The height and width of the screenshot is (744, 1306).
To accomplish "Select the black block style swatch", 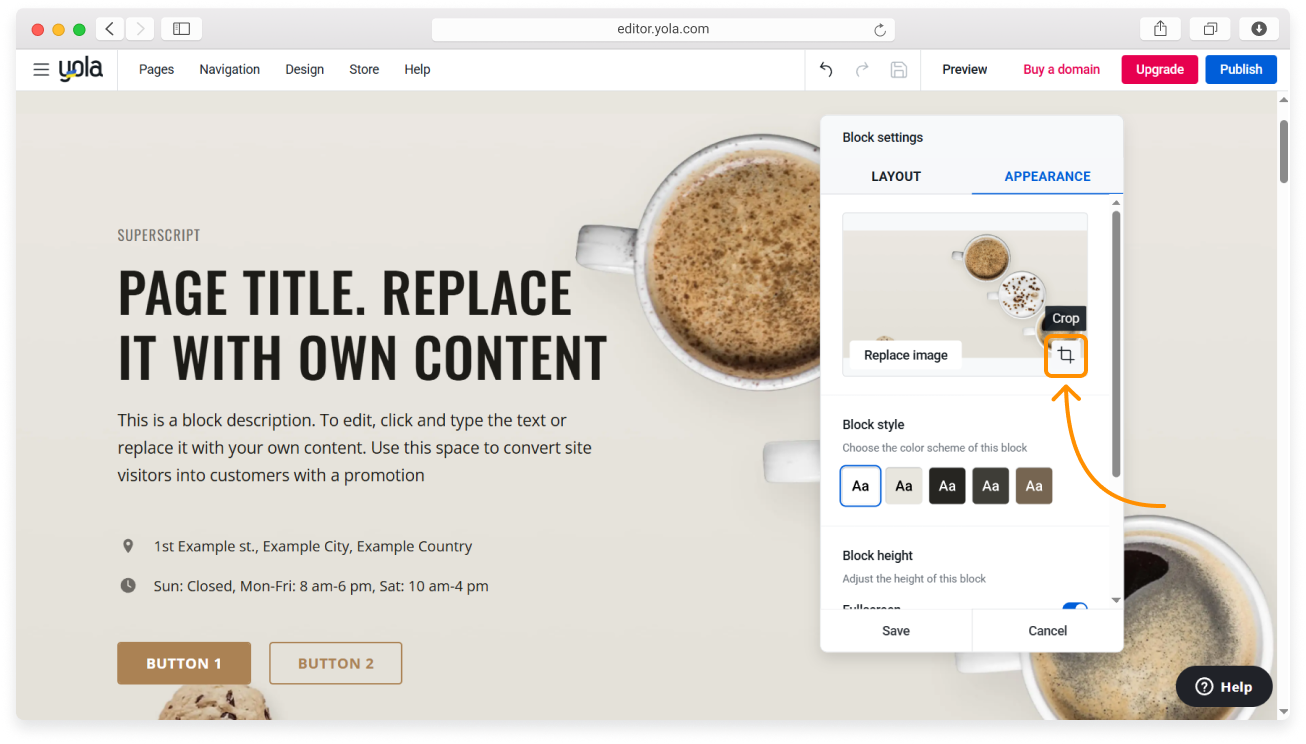I will pyautogui.click(x=946, y=486).
